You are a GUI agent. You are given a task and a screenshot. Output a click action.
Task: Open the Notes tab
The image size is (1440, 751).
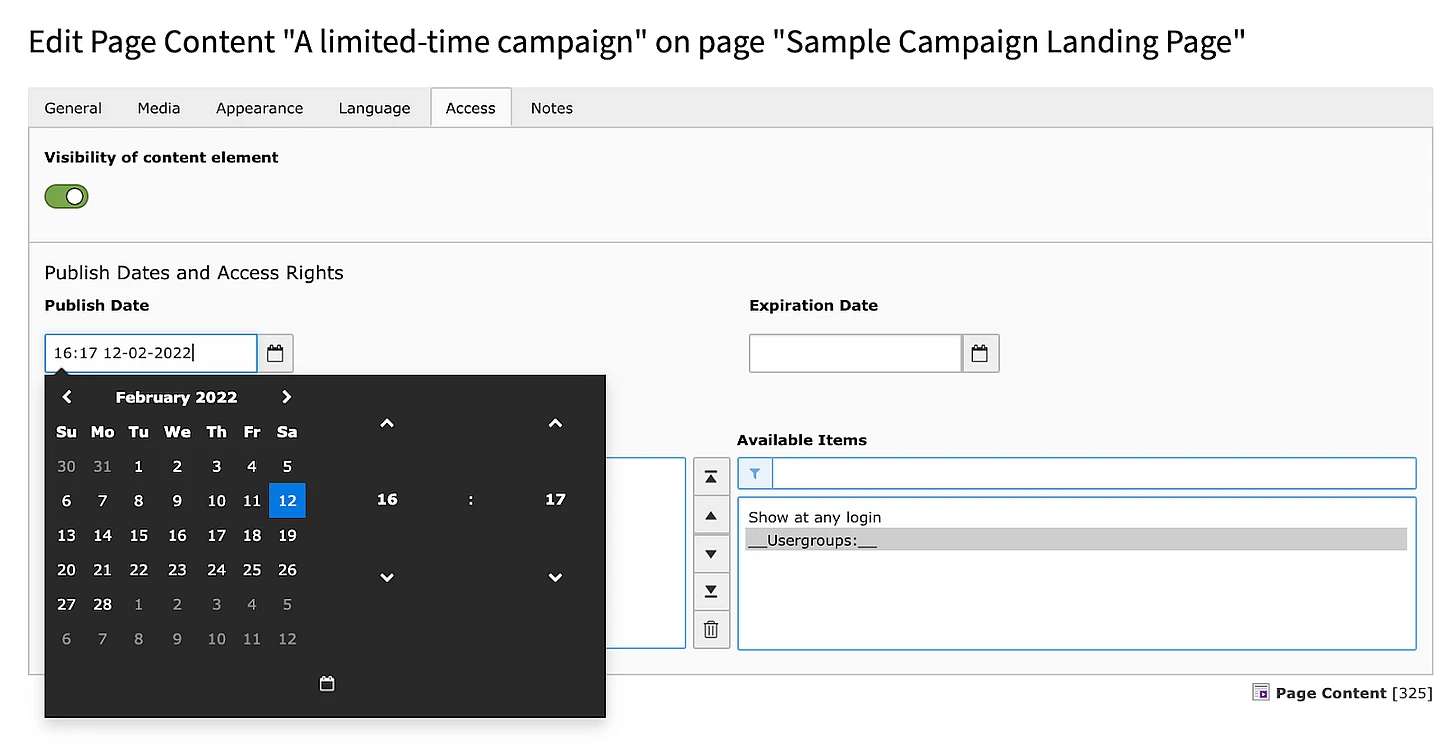pyautogui.click(x=551, y=107)
